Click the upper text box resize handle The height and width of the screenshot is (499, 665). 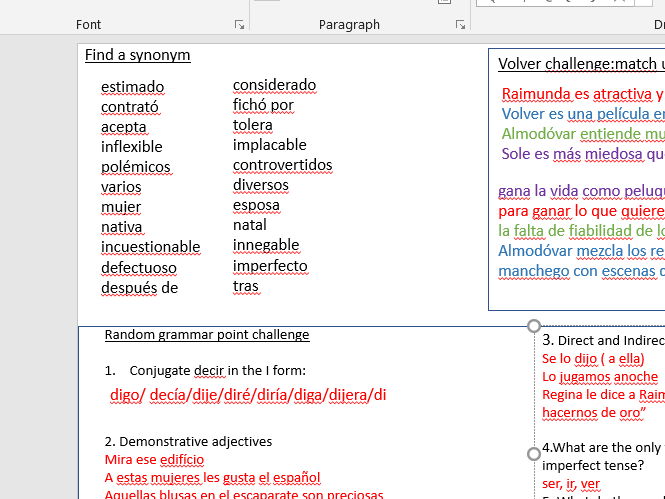pos(534,326)
